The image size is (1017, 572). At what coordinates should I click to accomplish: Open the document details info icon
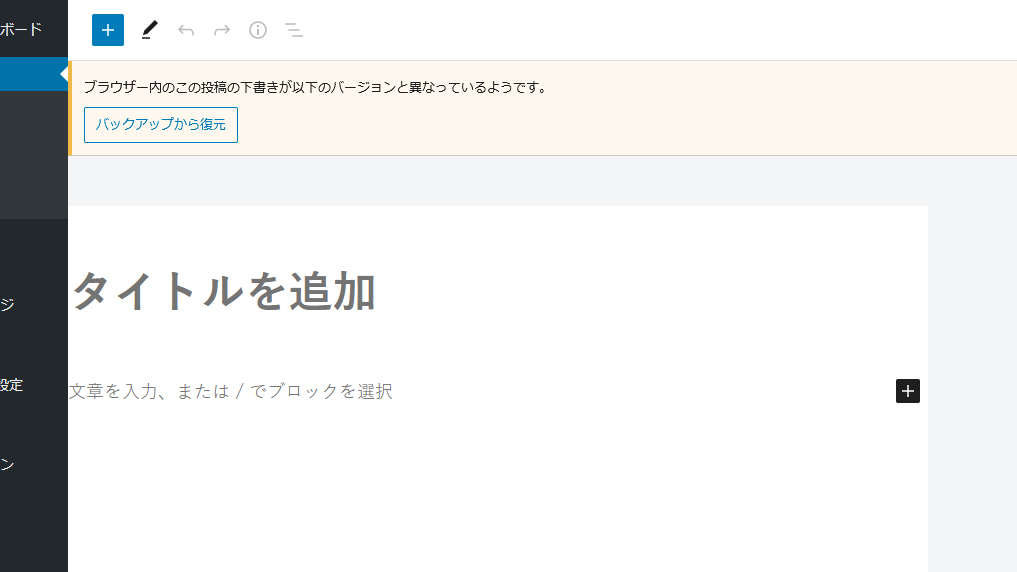(258, 30)
